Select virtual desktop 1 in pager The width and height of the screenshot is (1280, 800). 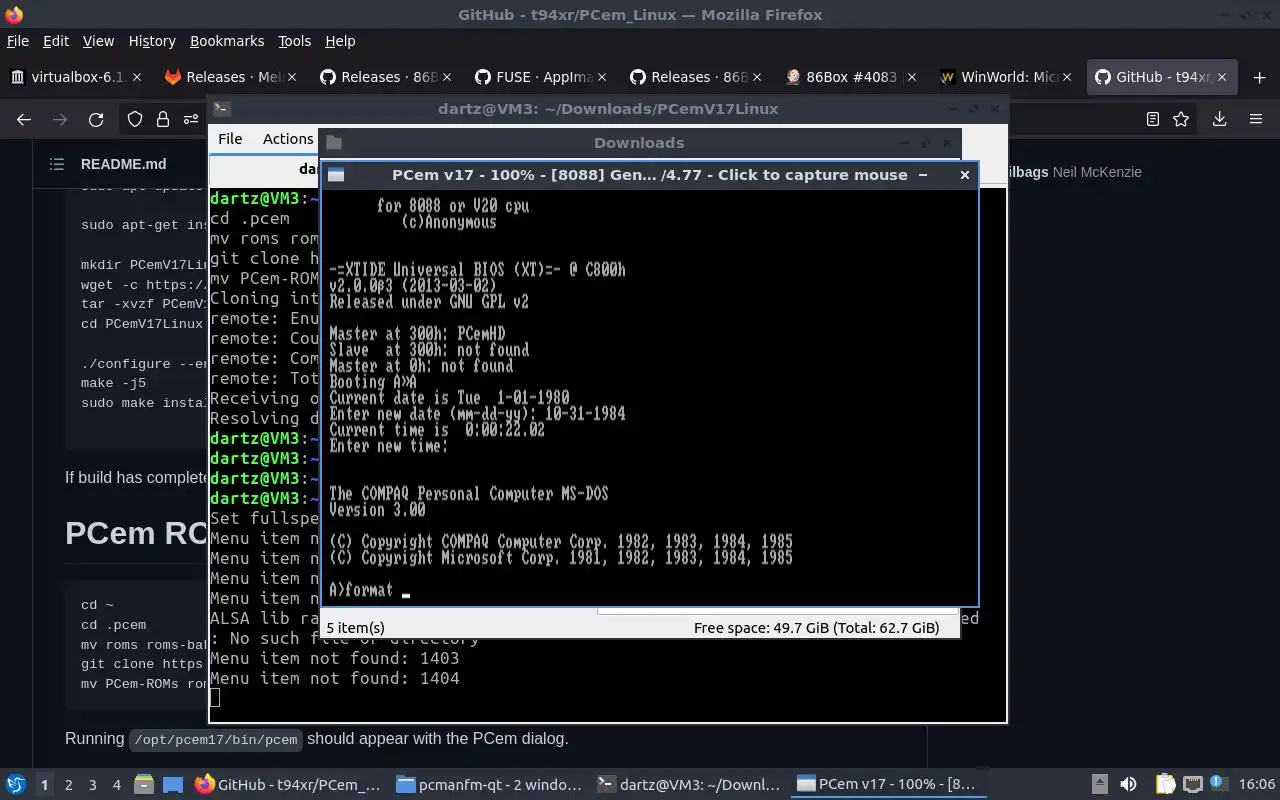point(44,785)
